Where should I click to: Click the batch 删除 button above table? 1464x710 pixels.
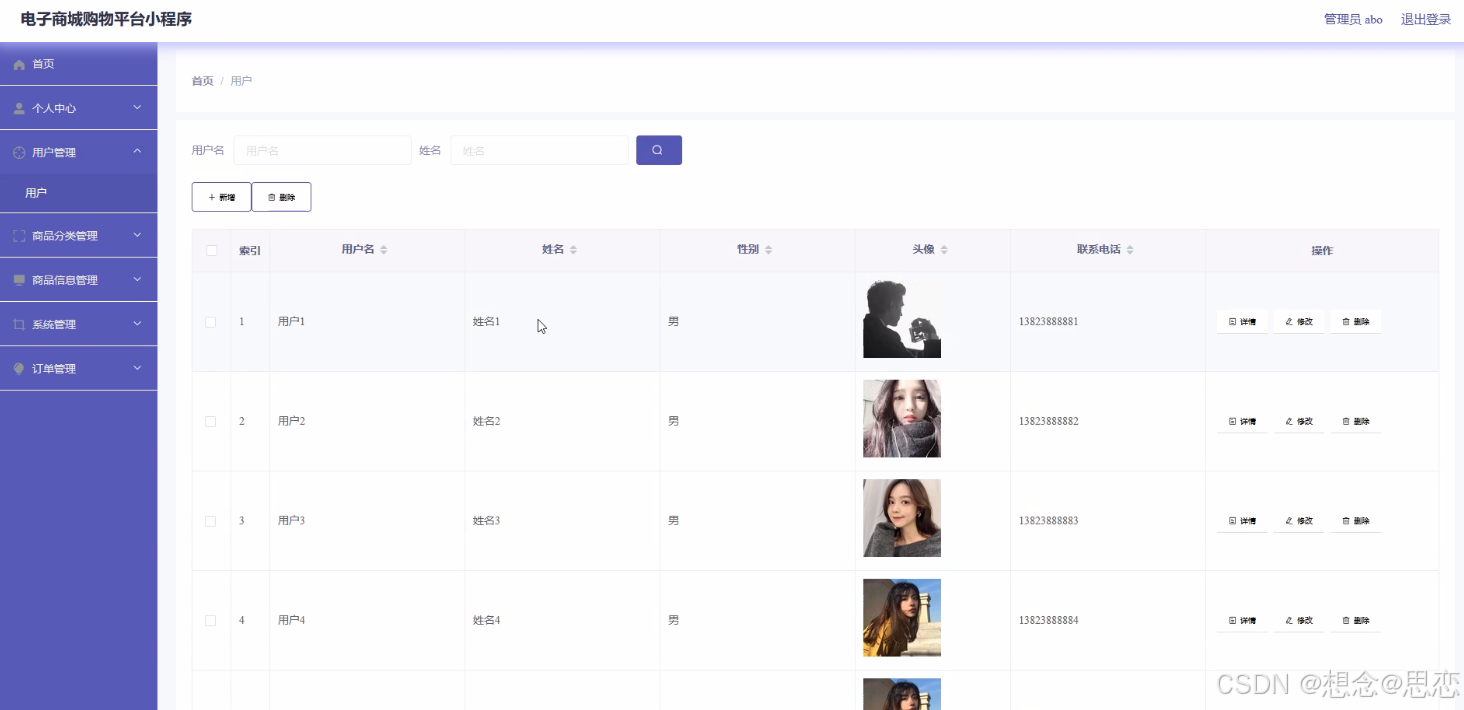[x=281, y=197]
